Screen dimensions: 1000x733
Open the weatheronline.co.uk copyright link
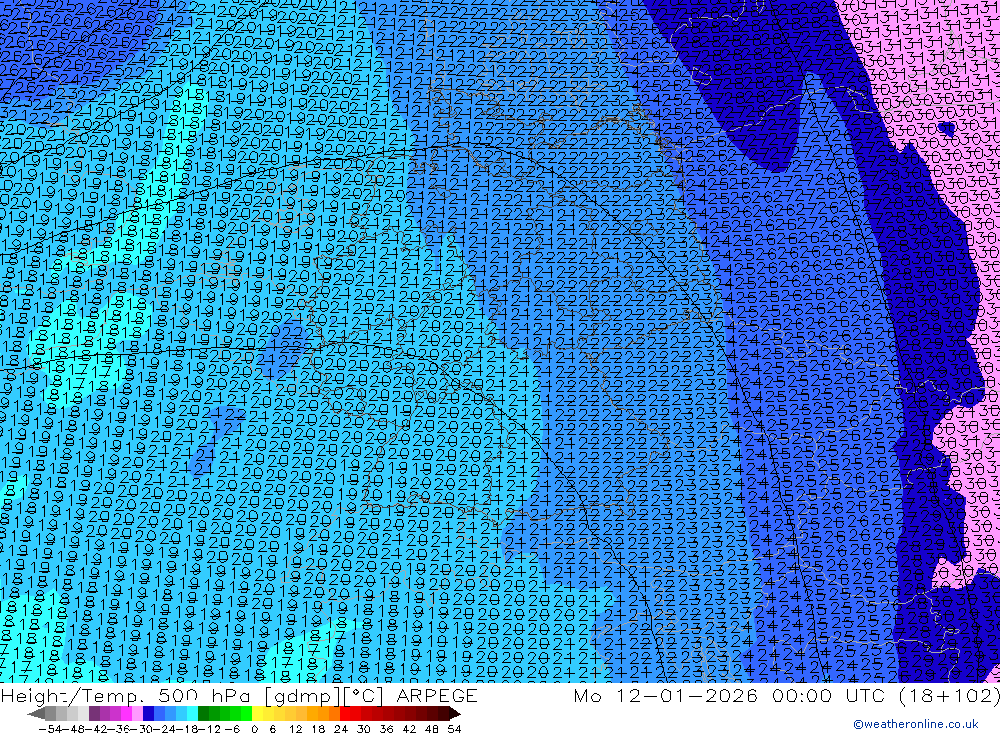(x=915, y=724)
